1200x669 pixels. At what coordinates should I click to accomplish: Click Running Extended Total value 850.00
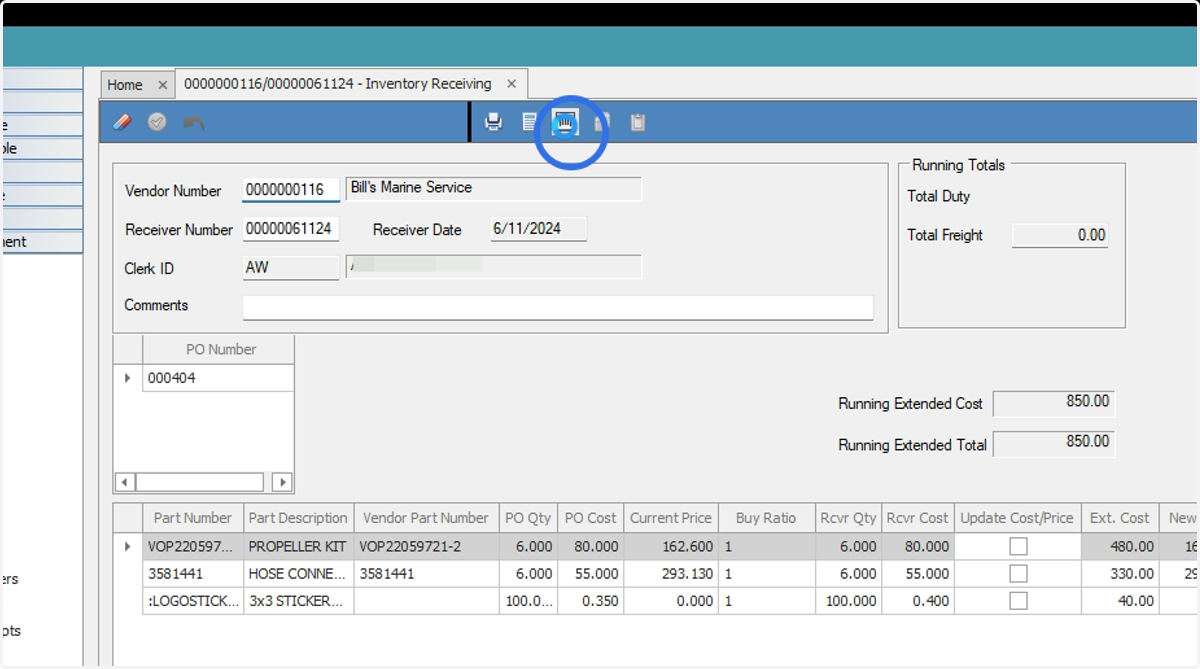coord(1053,444)
